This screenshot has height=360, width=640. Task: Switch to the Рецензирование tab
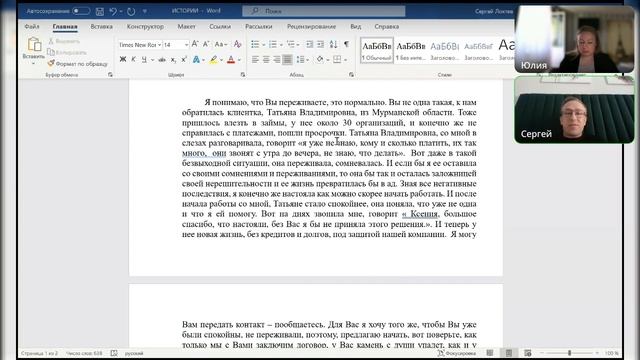(x=311, y=27)
